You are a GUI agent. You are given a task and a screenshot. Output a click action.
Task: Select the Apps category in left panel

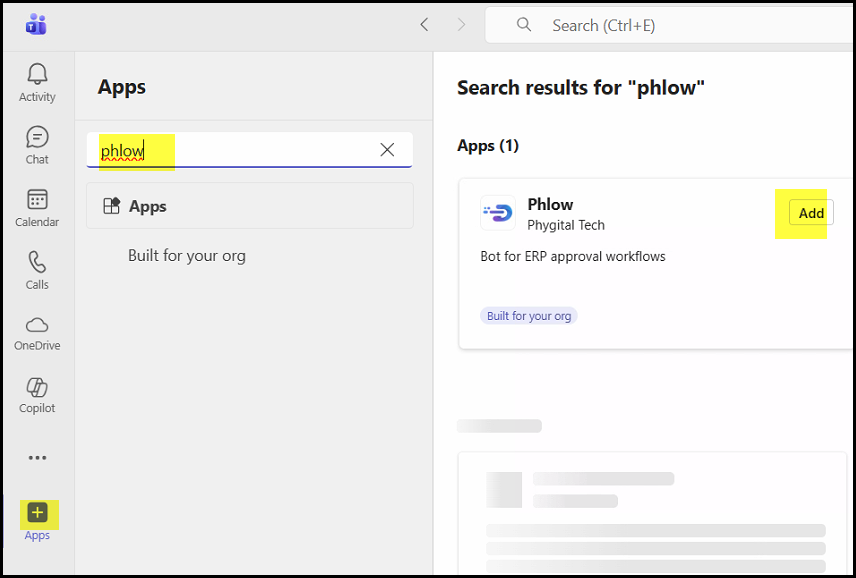[249, 206]
